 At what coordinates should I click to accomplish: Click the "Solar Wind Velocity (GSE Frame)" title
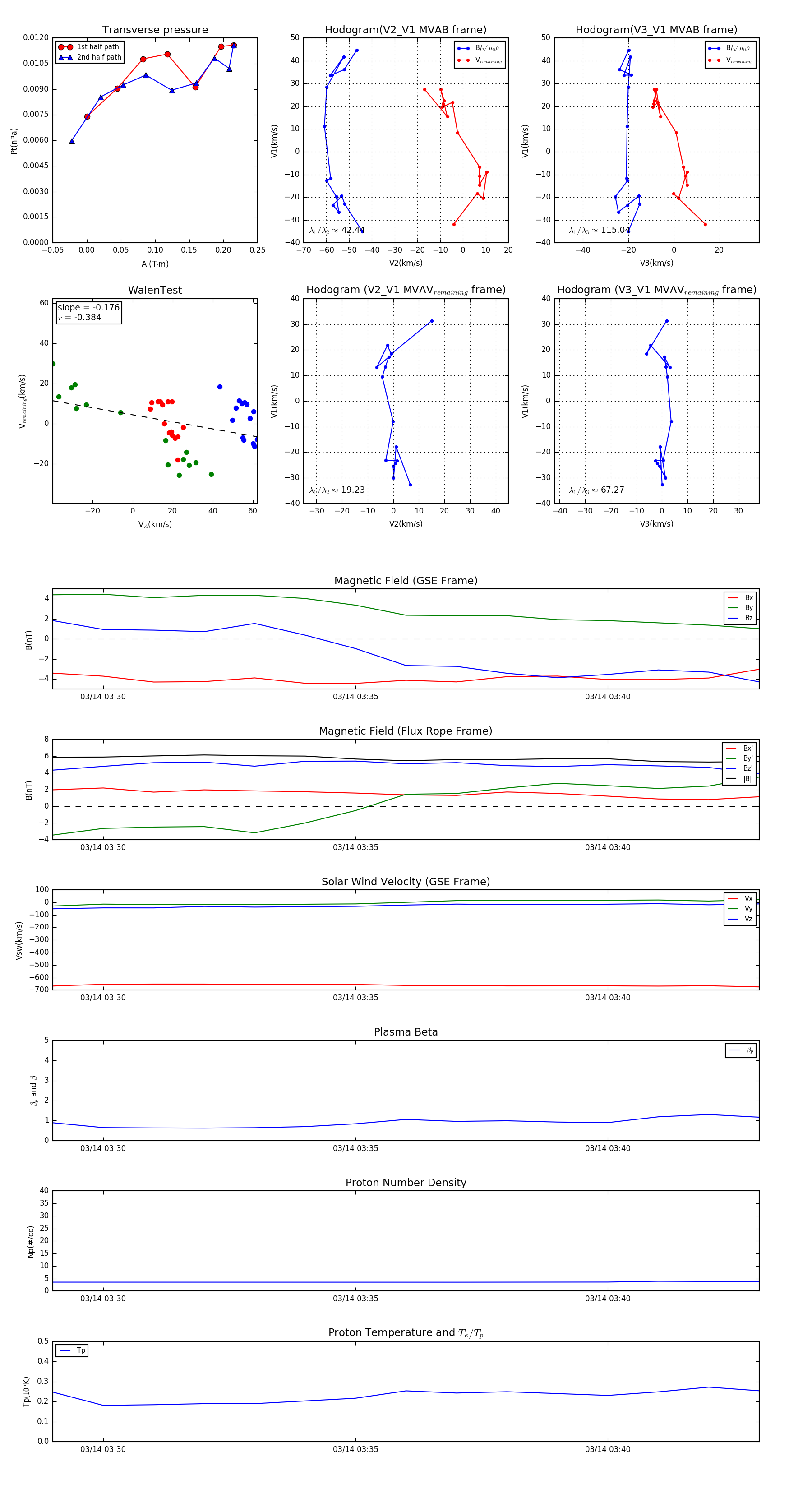tap(406, 882)
